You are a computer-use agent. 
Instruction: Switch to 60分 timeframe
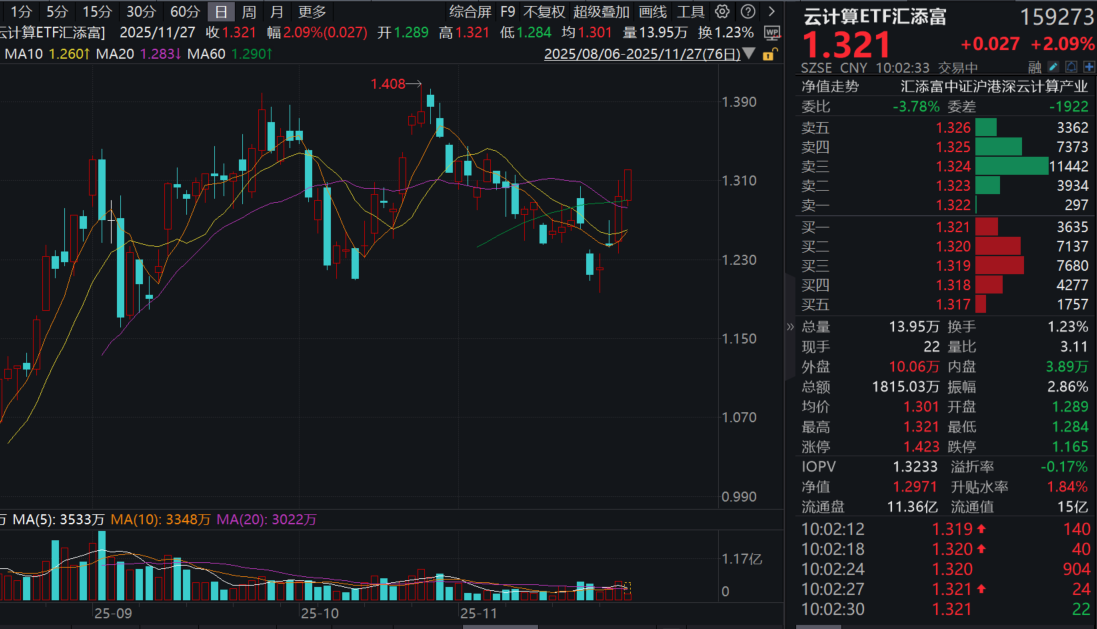(x=185, y=12)
